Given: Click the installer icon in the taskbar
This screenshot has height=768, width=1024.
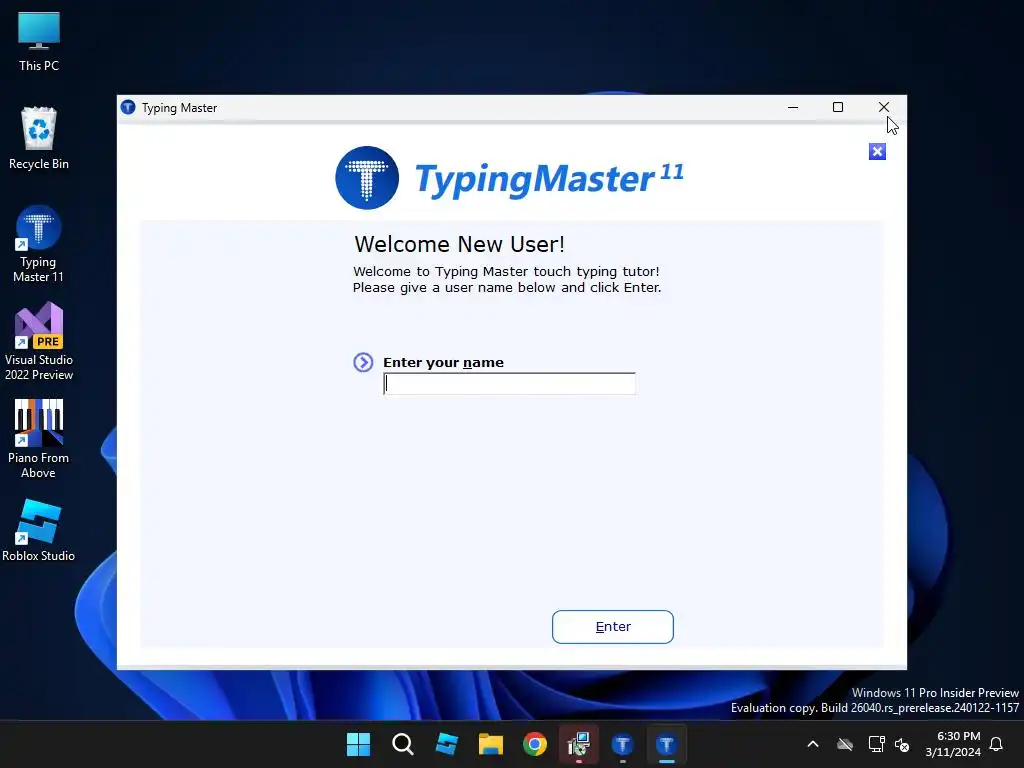Looking at the screenshot, I should tap(579, 744).
